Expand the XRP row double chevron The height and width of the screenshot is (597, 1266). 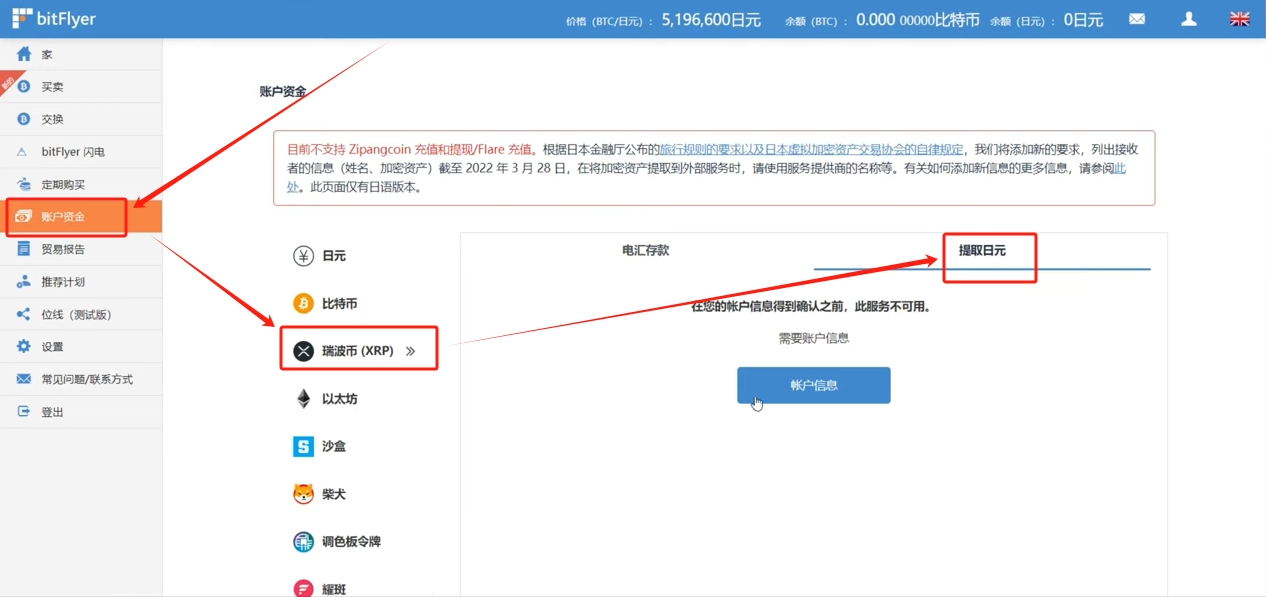coord(410,351)
